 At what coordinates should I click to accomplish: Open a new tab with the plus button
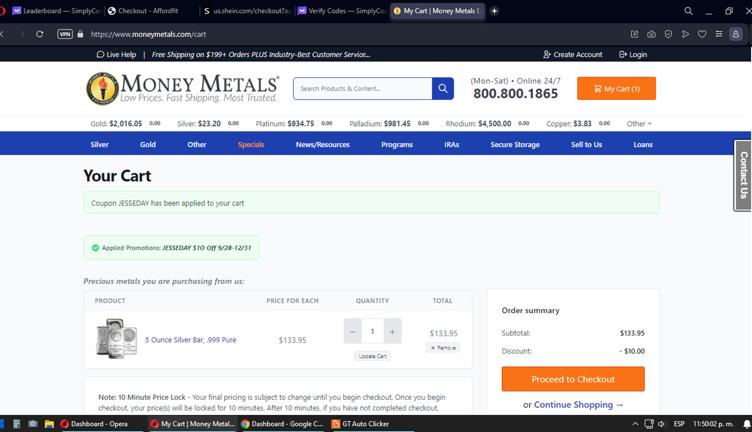[x=494, y=11]
